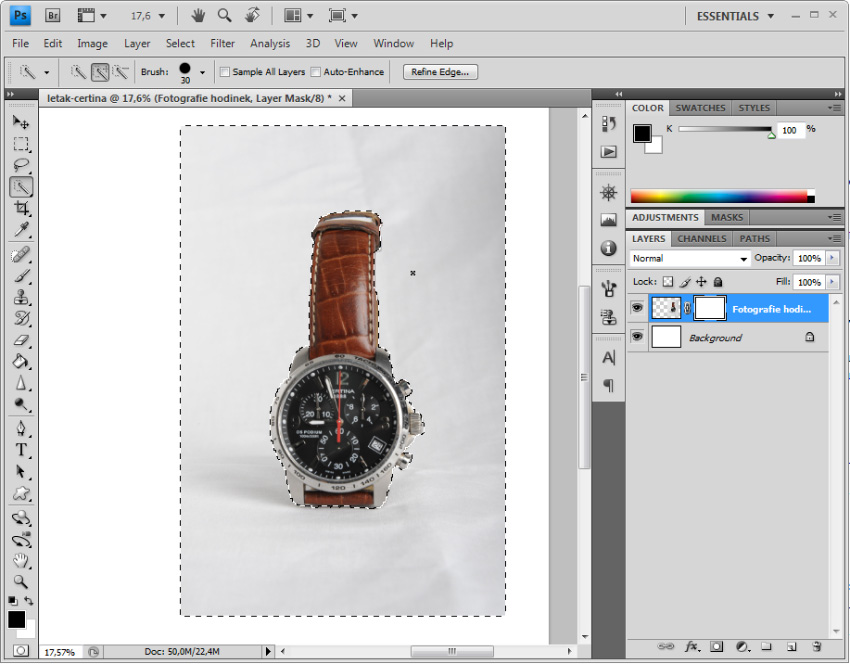Click the color spectrum ramp bar
This screenshot has height=664, width=850.
tap(718, 196)
